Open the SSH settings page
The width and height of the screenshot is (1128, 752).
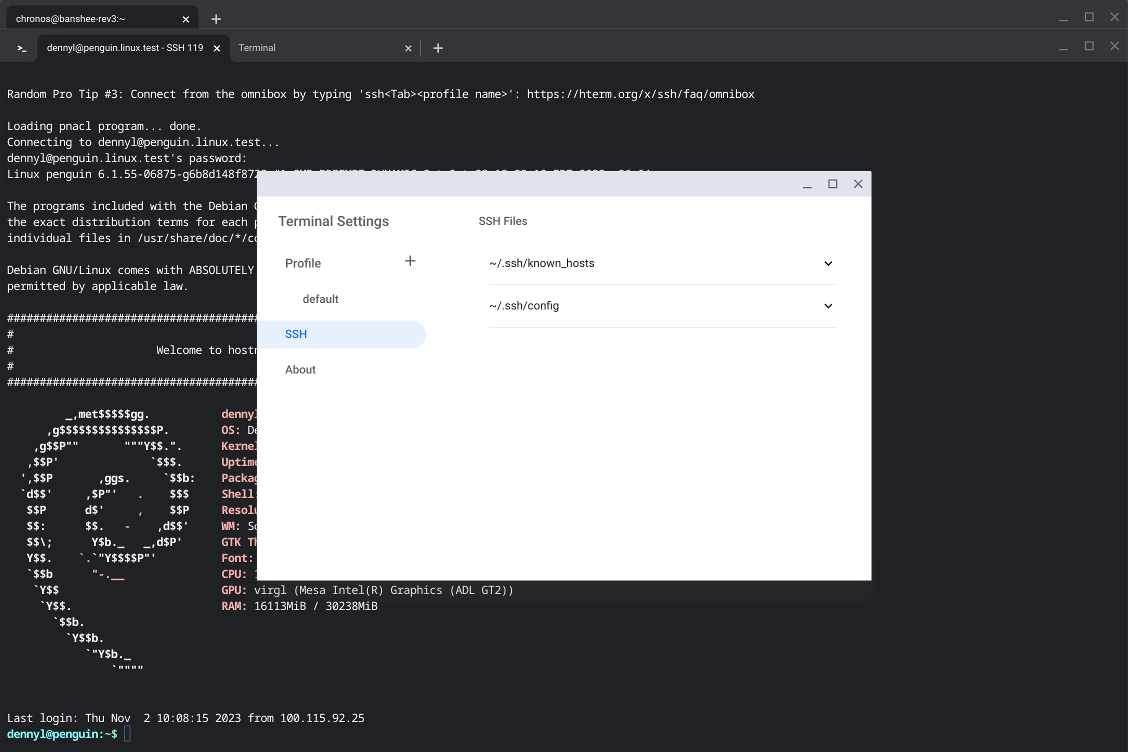(x=342, y=335)
